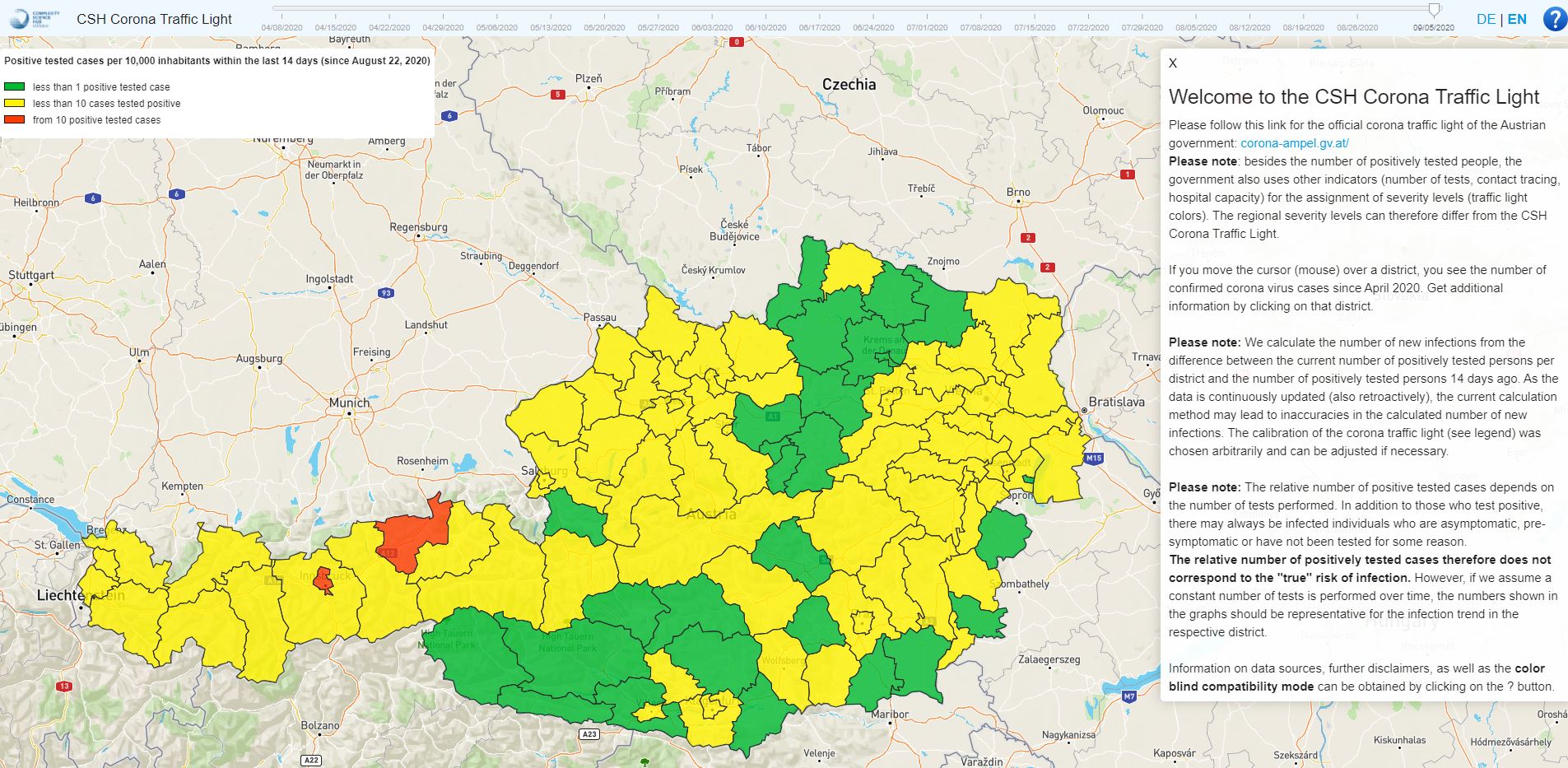Click the 'Welcome to the CSH Corona Traffic Light' heading
Screen dimensions: 1568x768
(x=1354, y=96)
